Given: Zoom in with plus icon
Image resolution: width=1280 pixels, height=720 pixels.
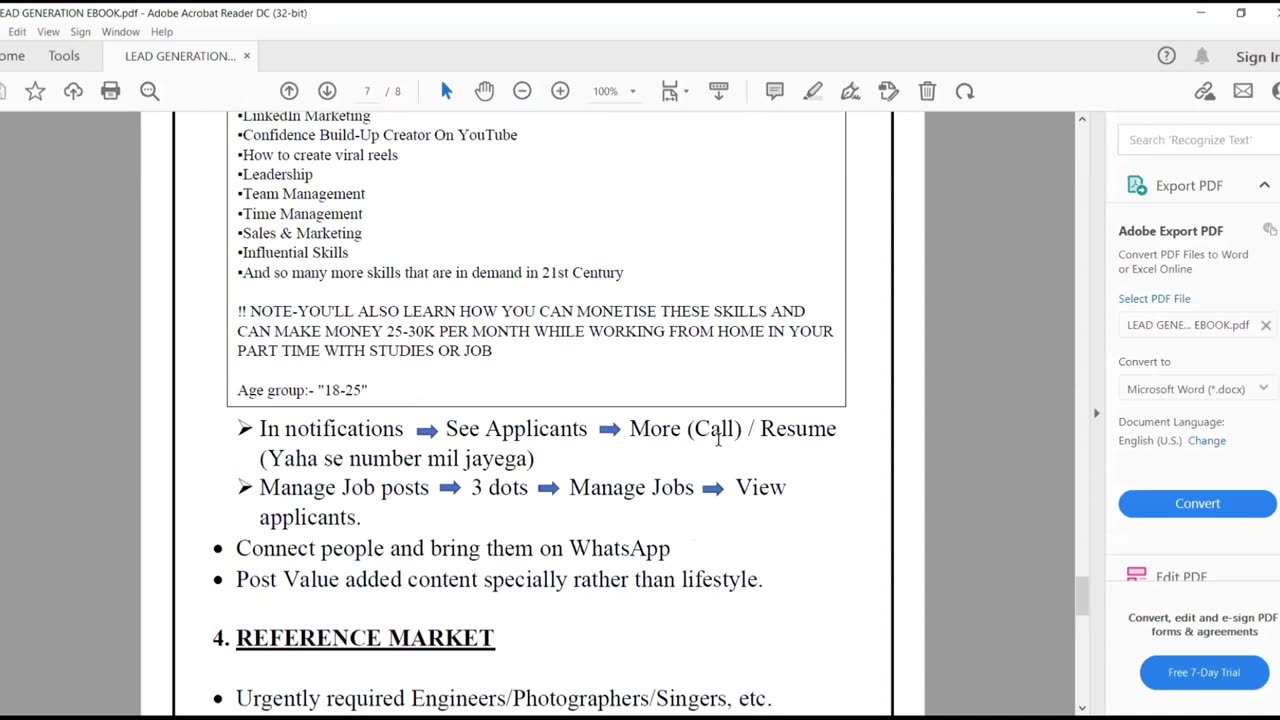Looking at the screenshot, I should (560, 91).
